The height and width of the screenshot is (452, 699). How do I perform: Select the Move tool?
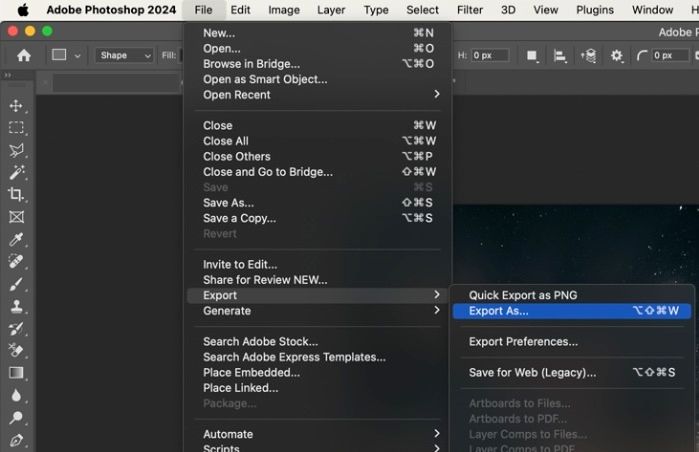coord(16,106)
